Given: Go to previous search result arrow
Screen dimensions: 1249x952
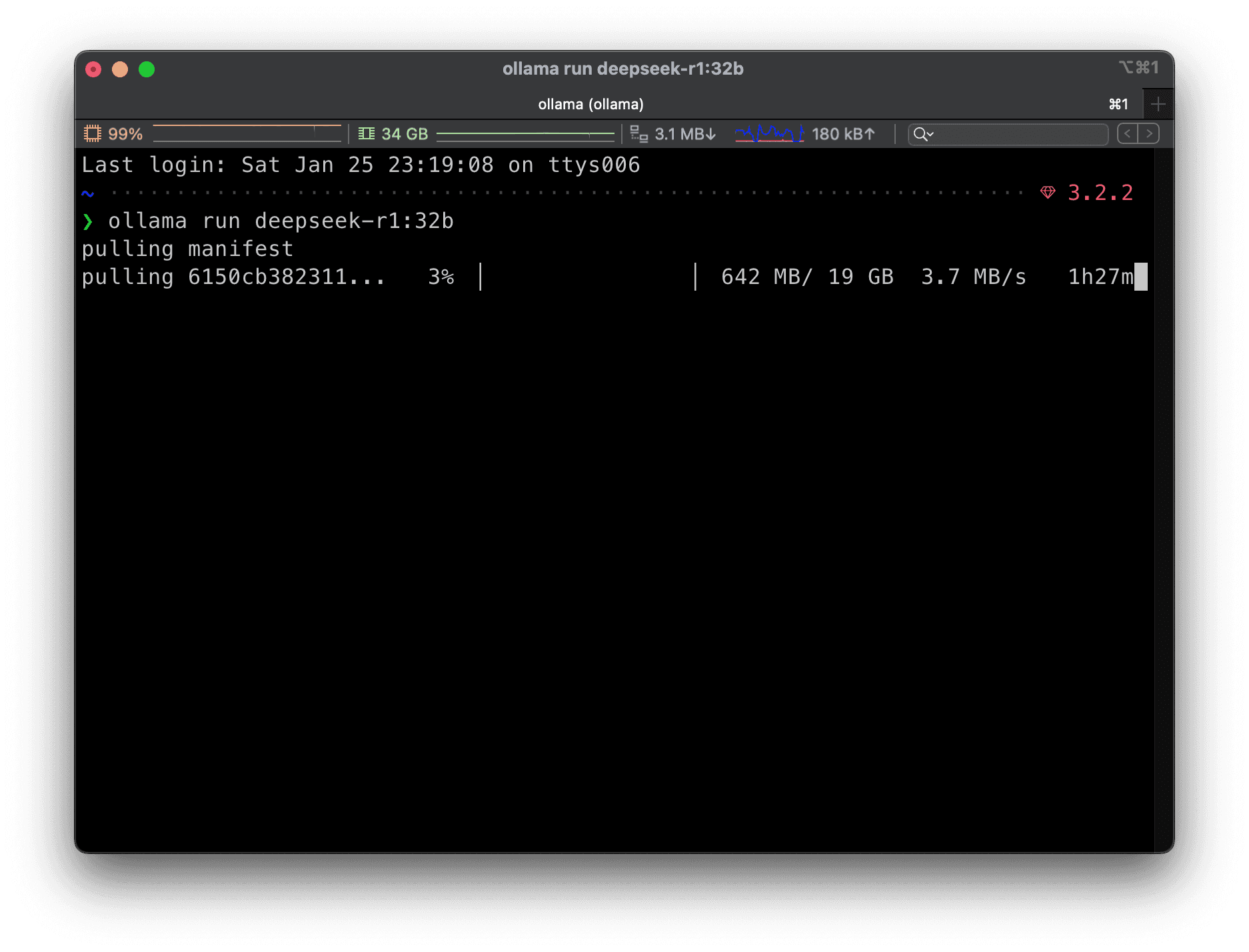Looking at the screenshot, I should [1127, 134].
